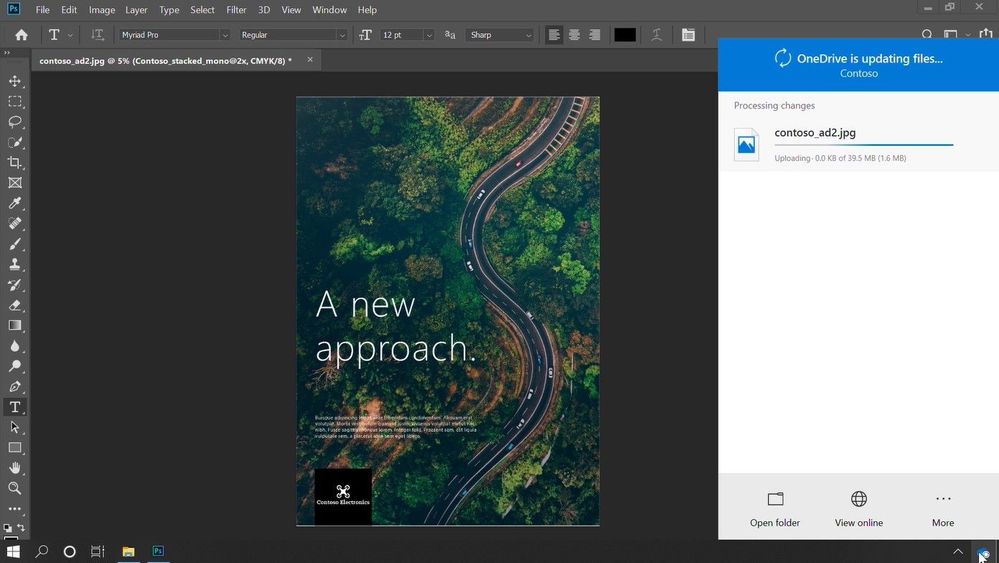
Task: Select the Pen tool
Action: pyautogui.click(x=15, y=387)
